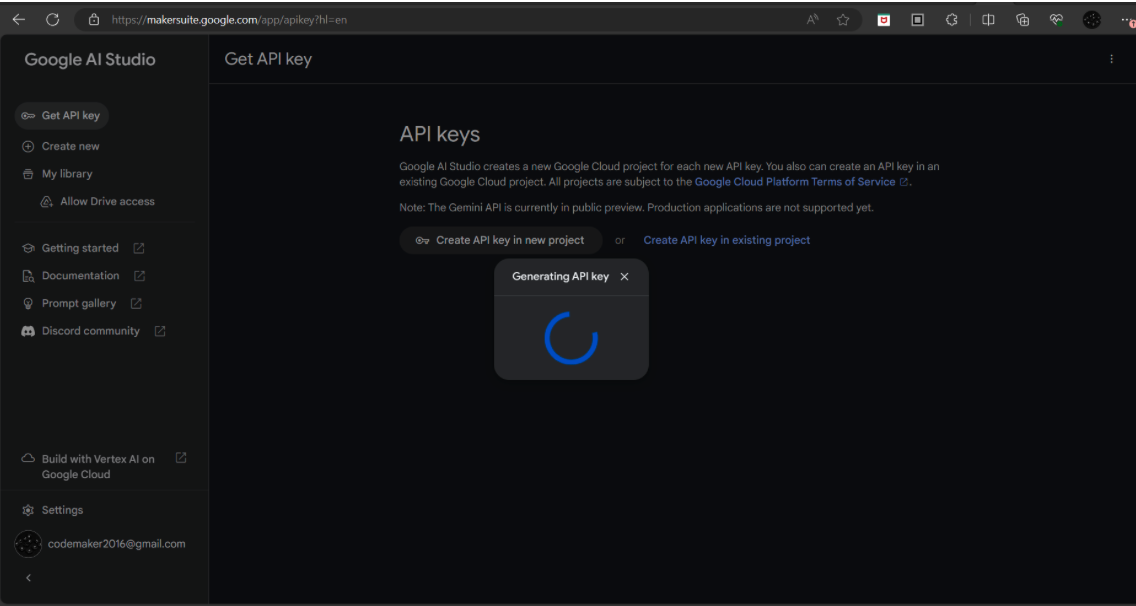The image size is (1136, 606).
Task: Click the Documentation search-page icon
Action: [x=28, y=276]
